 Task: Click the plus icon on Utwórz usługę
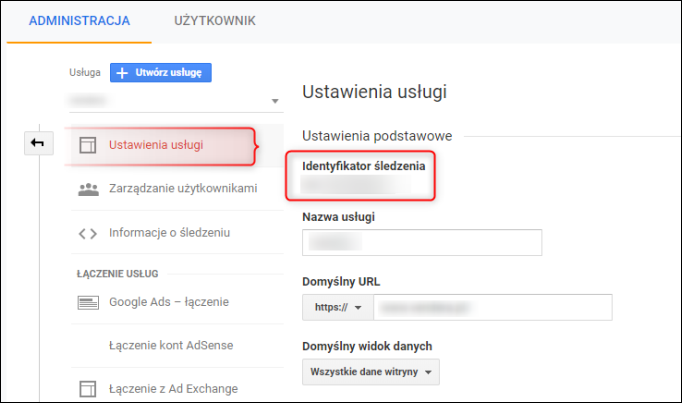[x=122, y=73]
